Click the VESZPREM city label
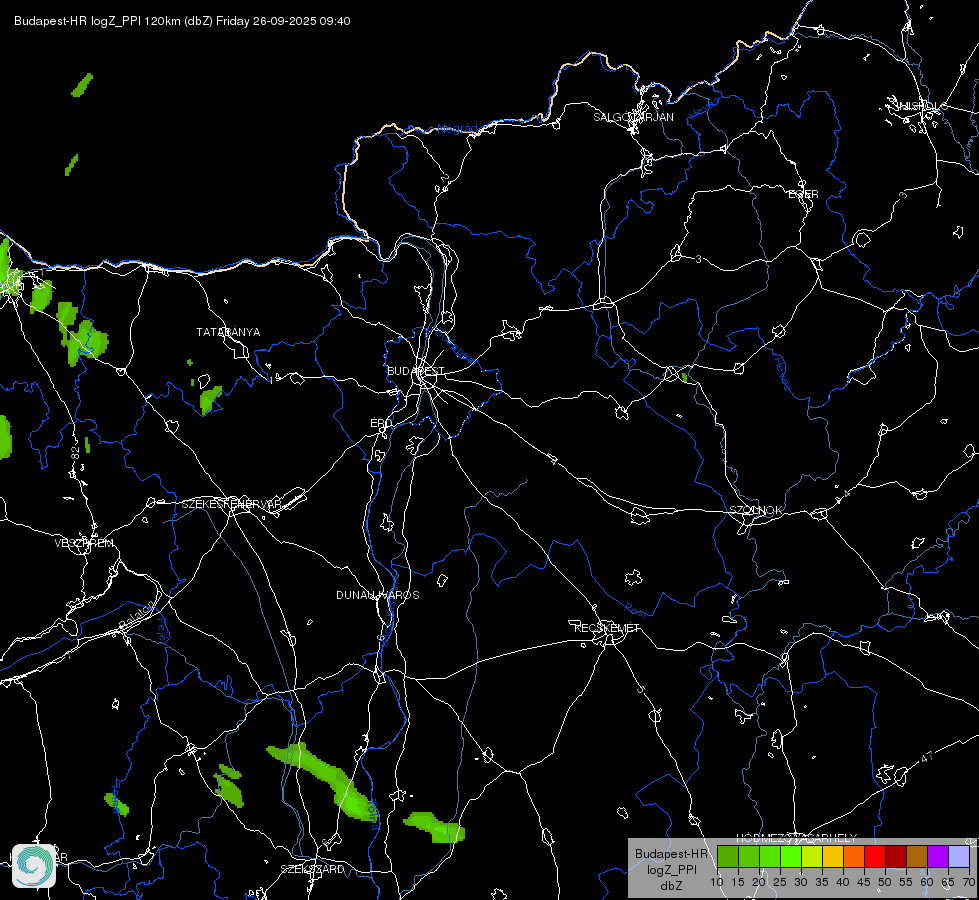979x900 pixels. (84, 543)
